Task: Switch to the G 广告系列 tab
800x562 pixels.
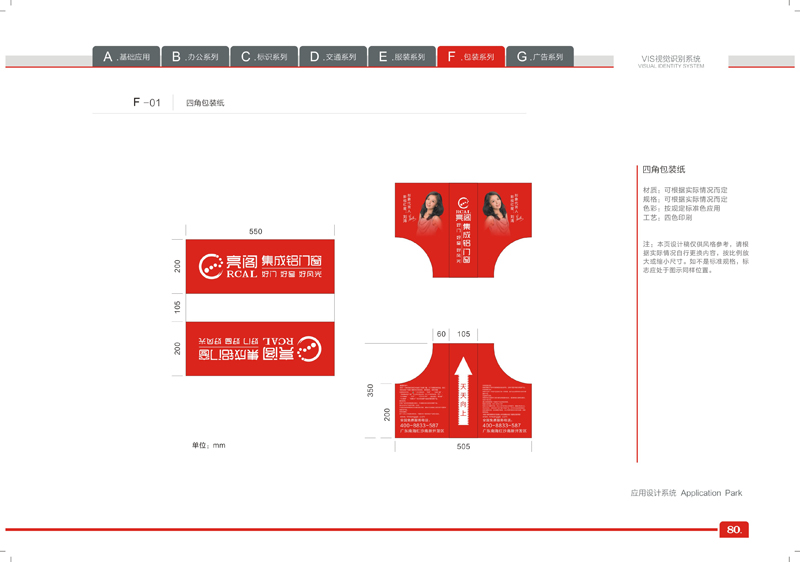Action: [x=540, y=57]
